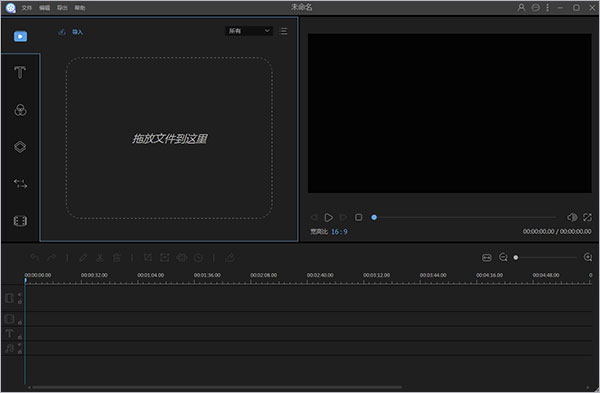Open the 帮助 menu
The image size is (600, 393).
coord(80,8)
